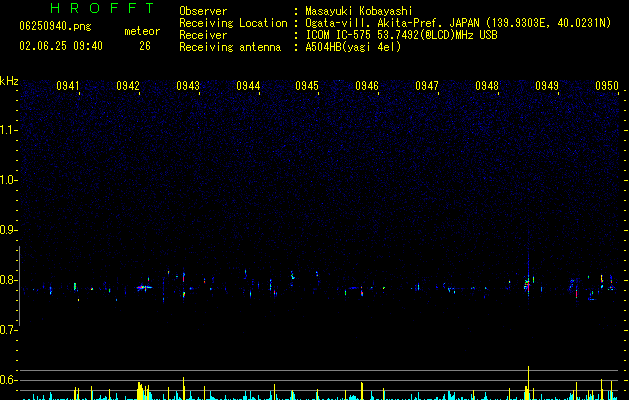Viewport: 629px width, 400px height.
Task: Click the Observer label
Action: 203,11
